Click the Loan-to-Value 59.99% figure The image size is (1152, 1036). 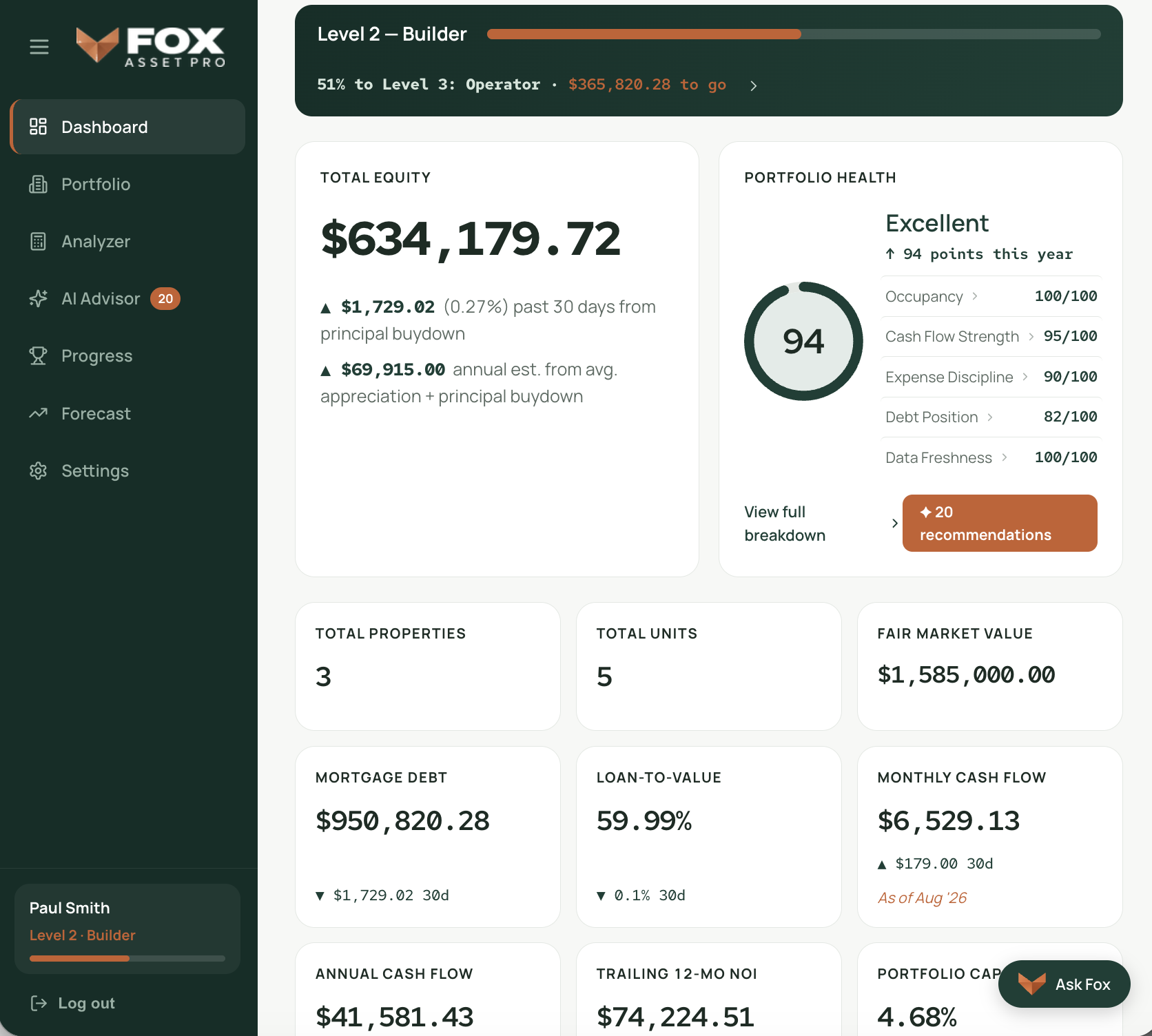(x=644, y=820)
